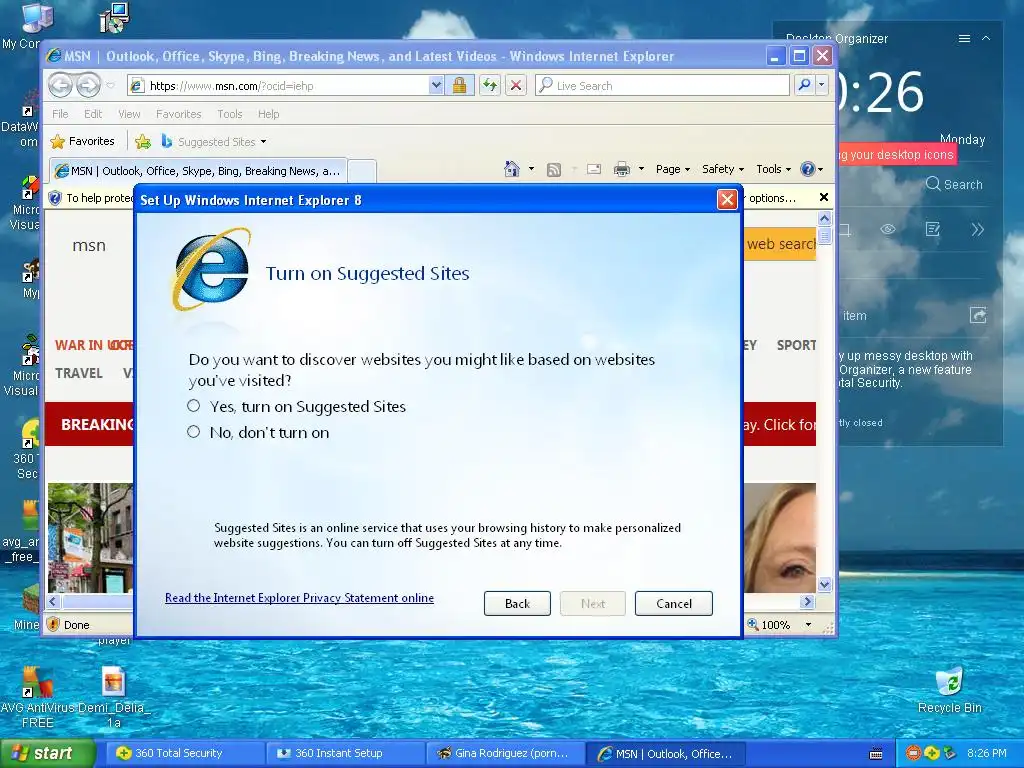1024x768 pixels.
Task: Click Add to Favorites Bar icon
Action: (x=143, y=141)
